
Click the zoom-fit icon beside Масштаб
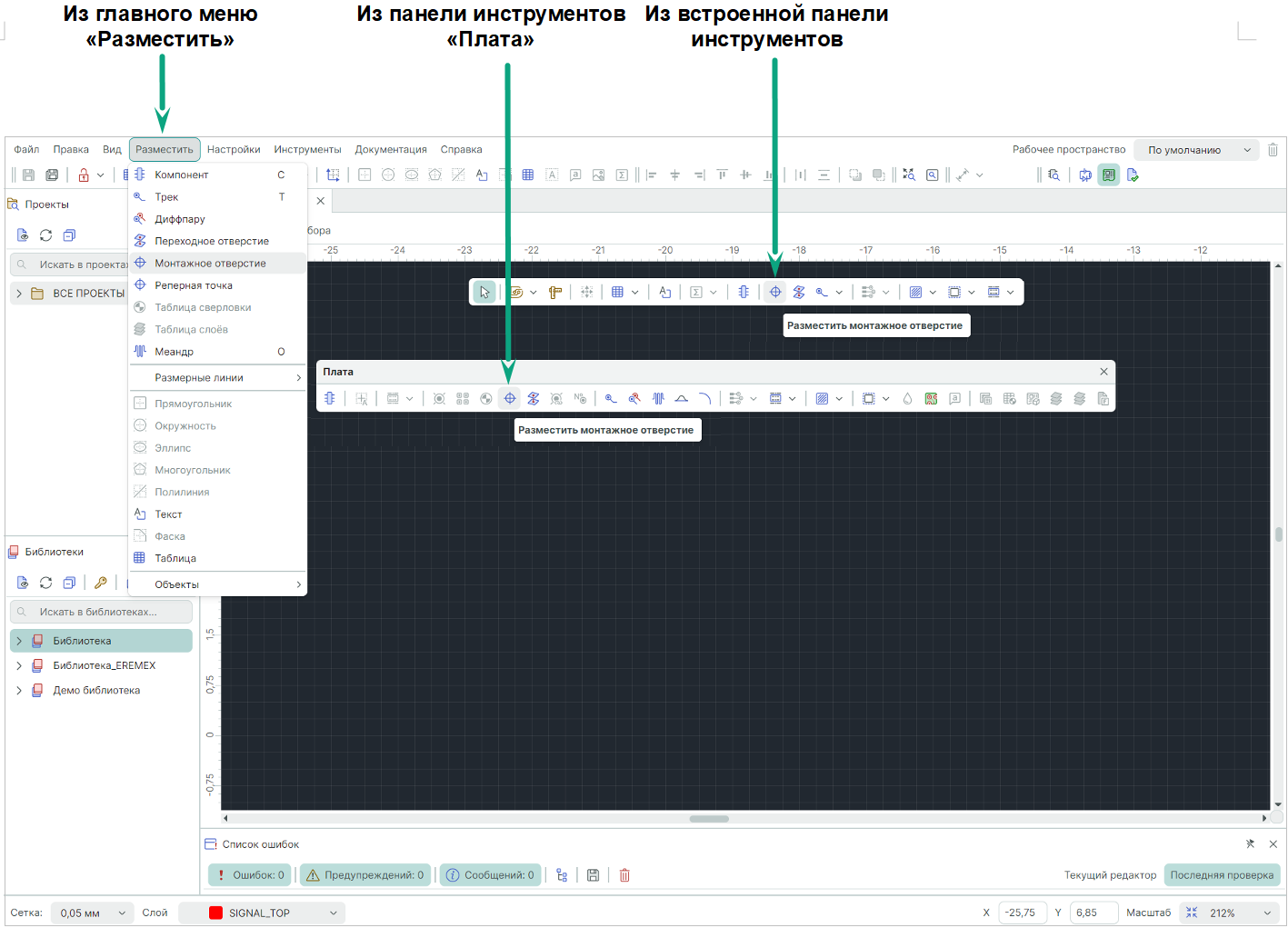1192,913
